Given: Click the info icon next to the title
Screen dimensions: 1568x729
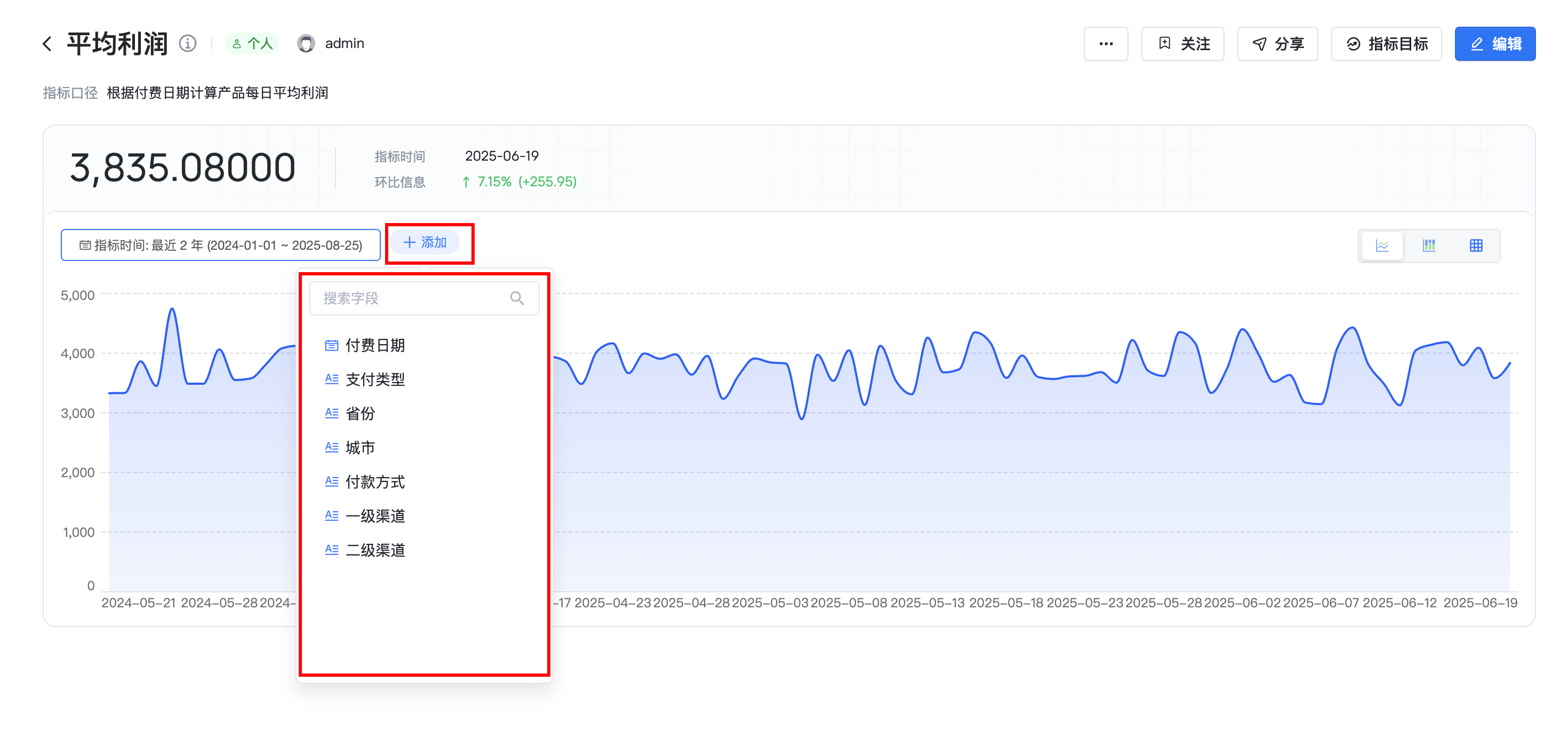Looking at the screenshot, I should click(188, 44).
